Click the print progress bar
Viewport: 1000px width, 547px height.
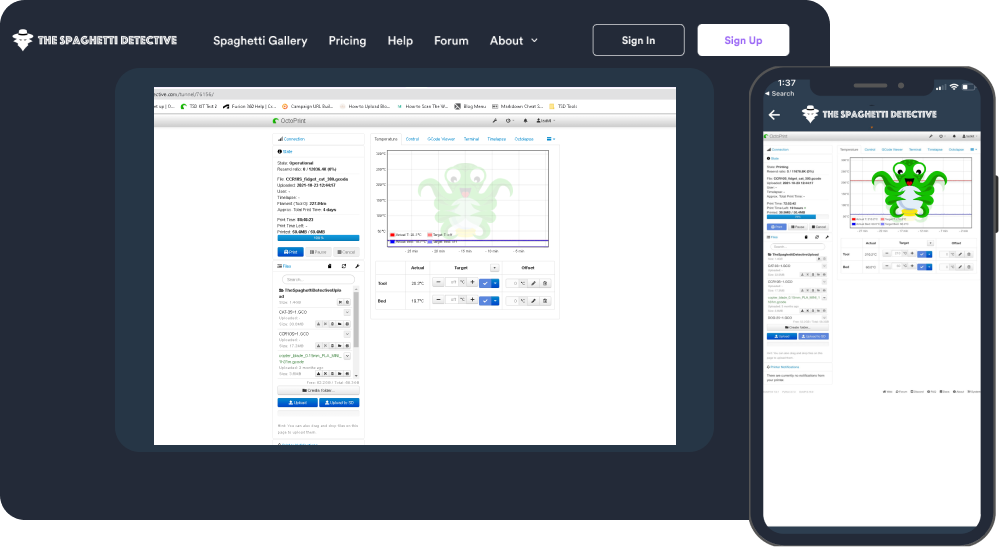pyautogui.click(x=318, y=238)
